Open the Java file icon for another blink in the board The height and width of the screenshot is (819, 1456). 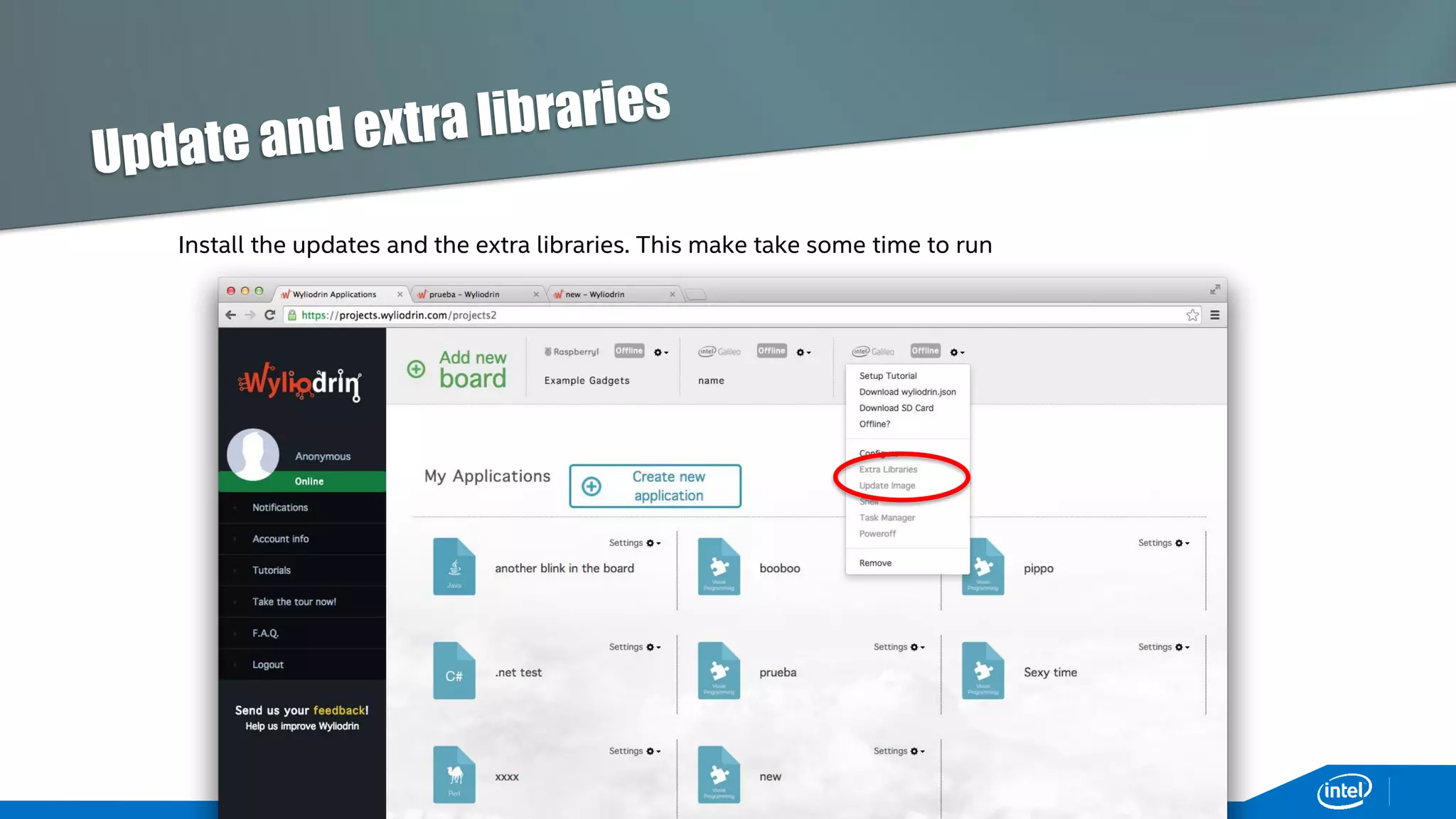454,567
